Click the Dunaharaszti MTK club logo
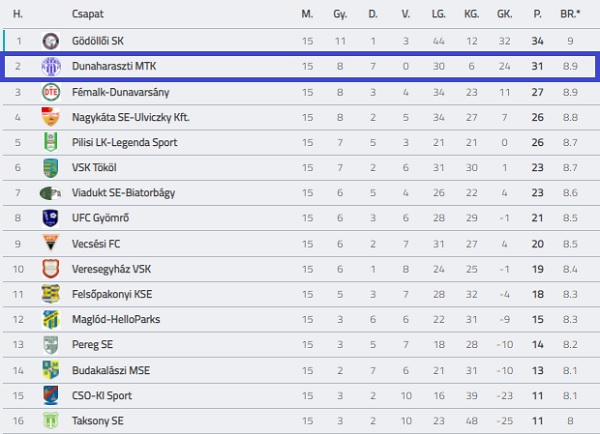The image size is (600, 434). coord(50,66)
